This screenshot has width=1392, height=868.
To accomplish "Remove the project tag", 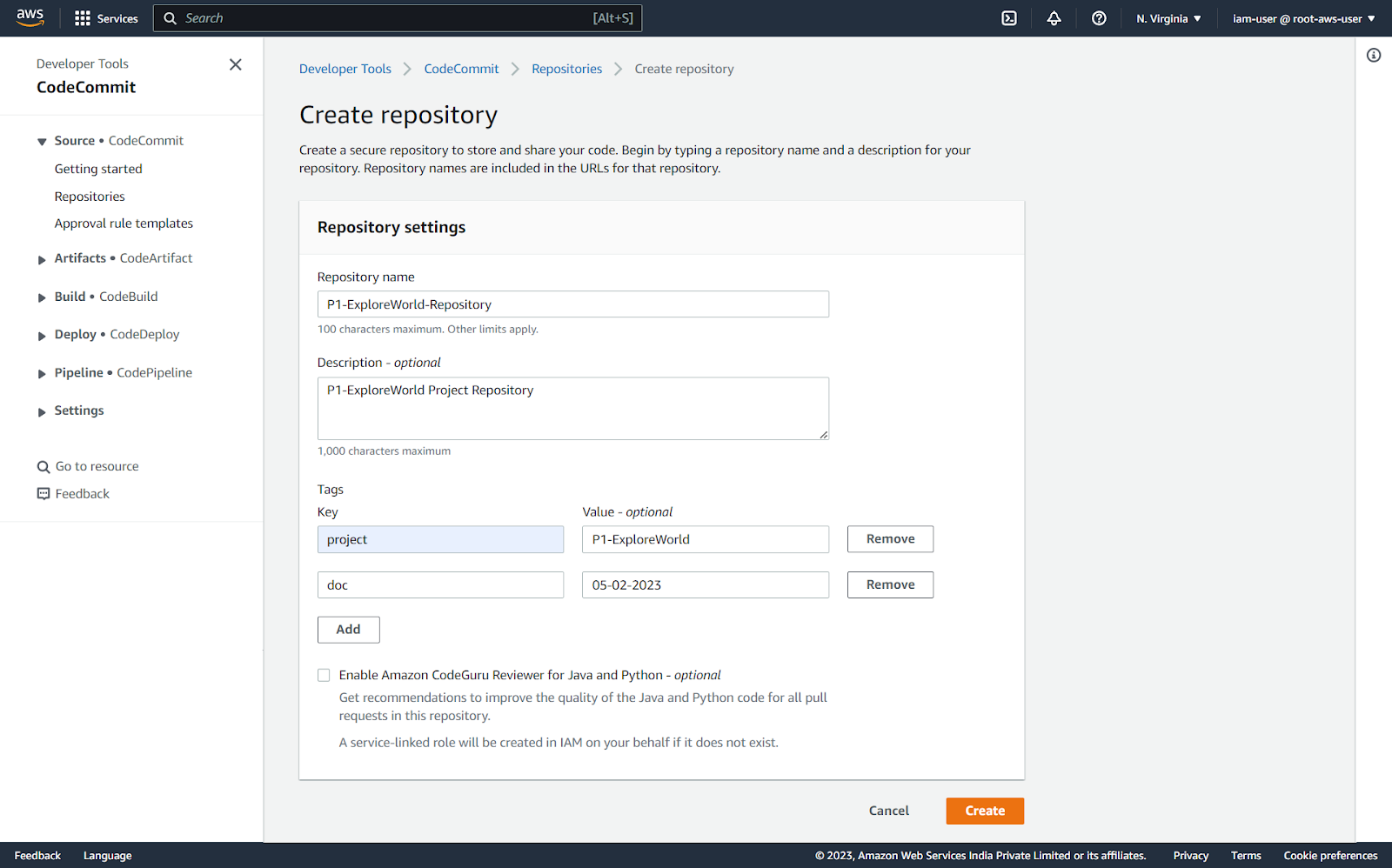I will [890, 539].
